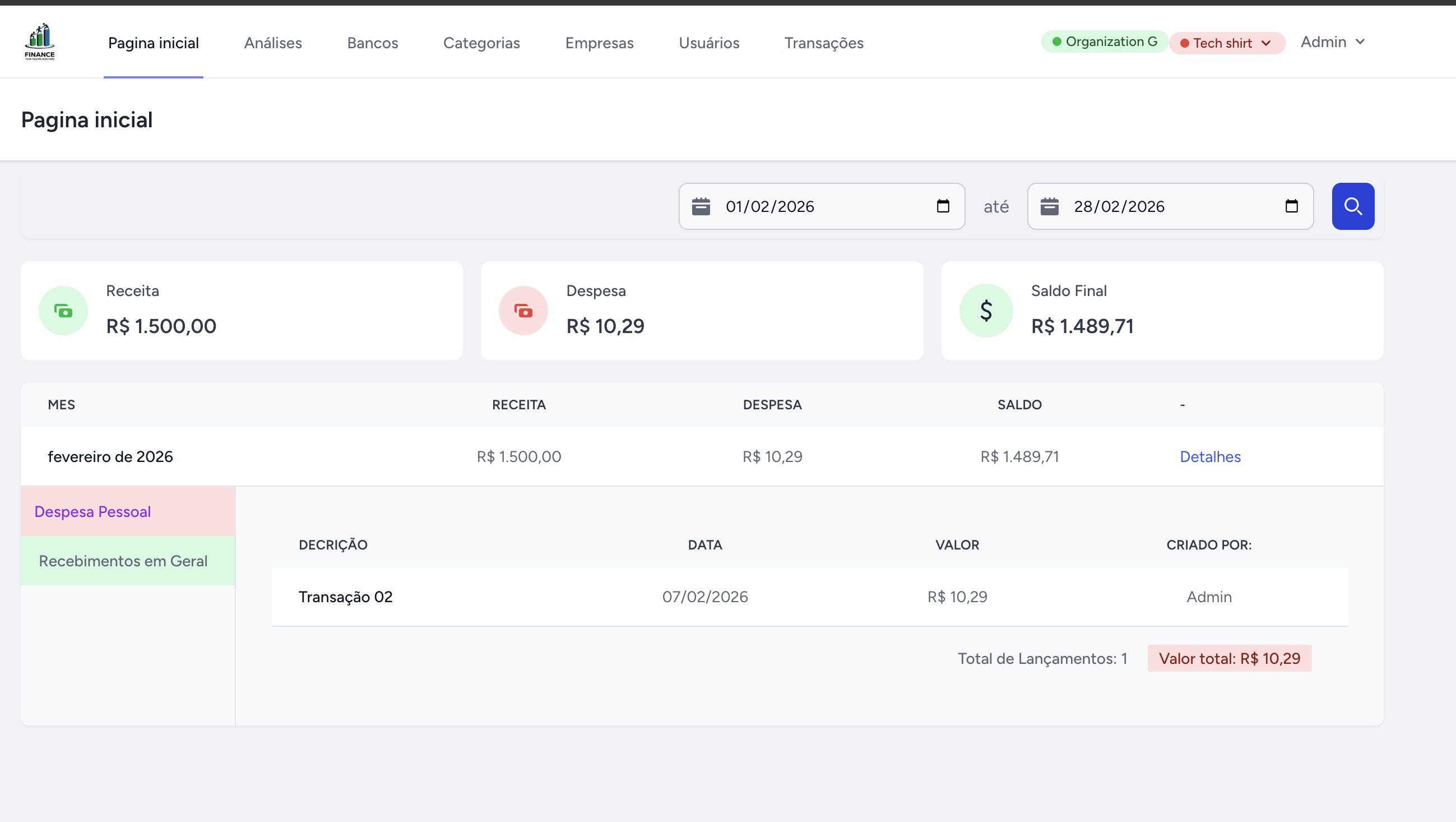Screen dimensions: 1456x822
Task: Click the red dot in Tech shirt badge
Action: point(1184,43)
